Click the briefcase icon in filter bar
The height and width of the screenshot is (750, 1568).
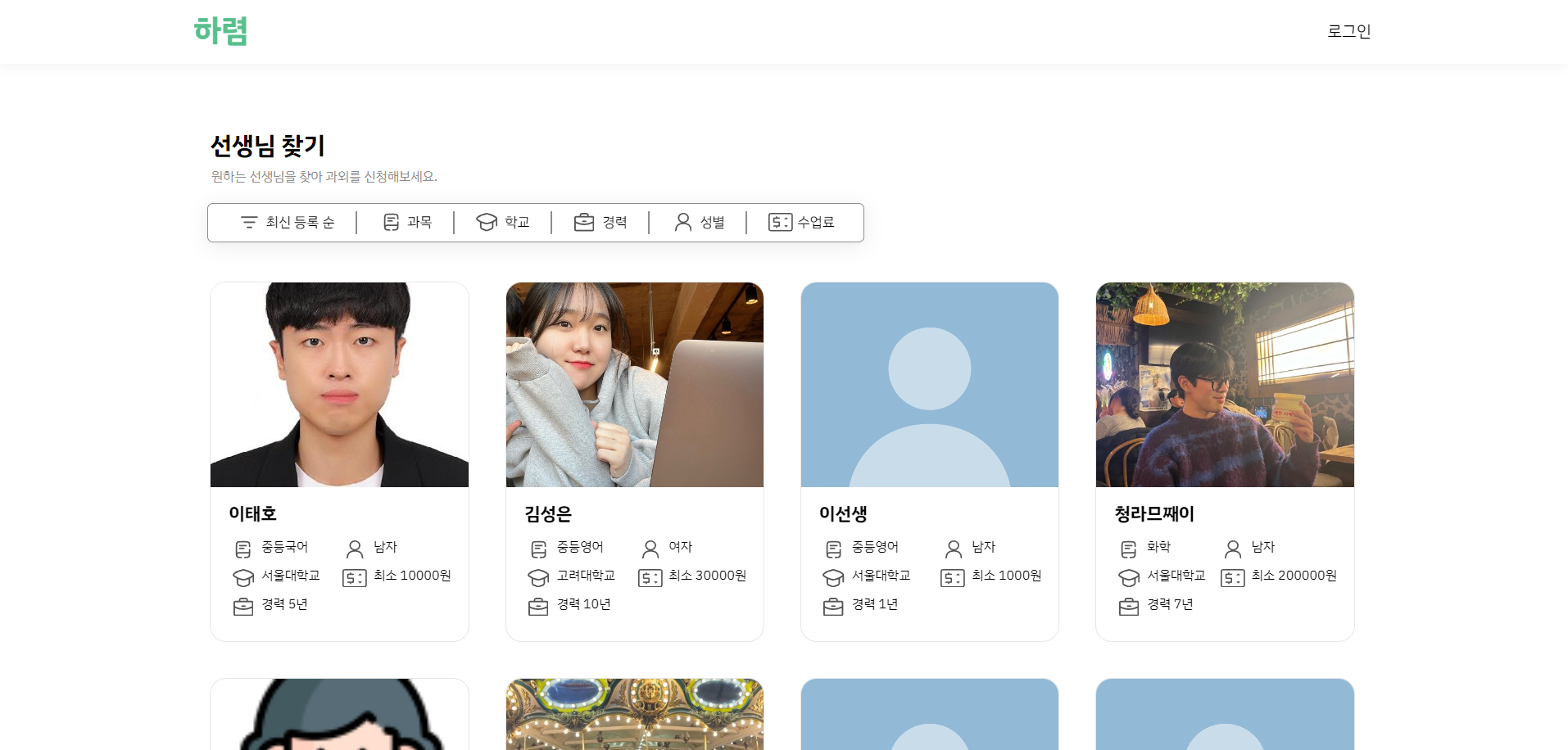click(x=584, y=222)
